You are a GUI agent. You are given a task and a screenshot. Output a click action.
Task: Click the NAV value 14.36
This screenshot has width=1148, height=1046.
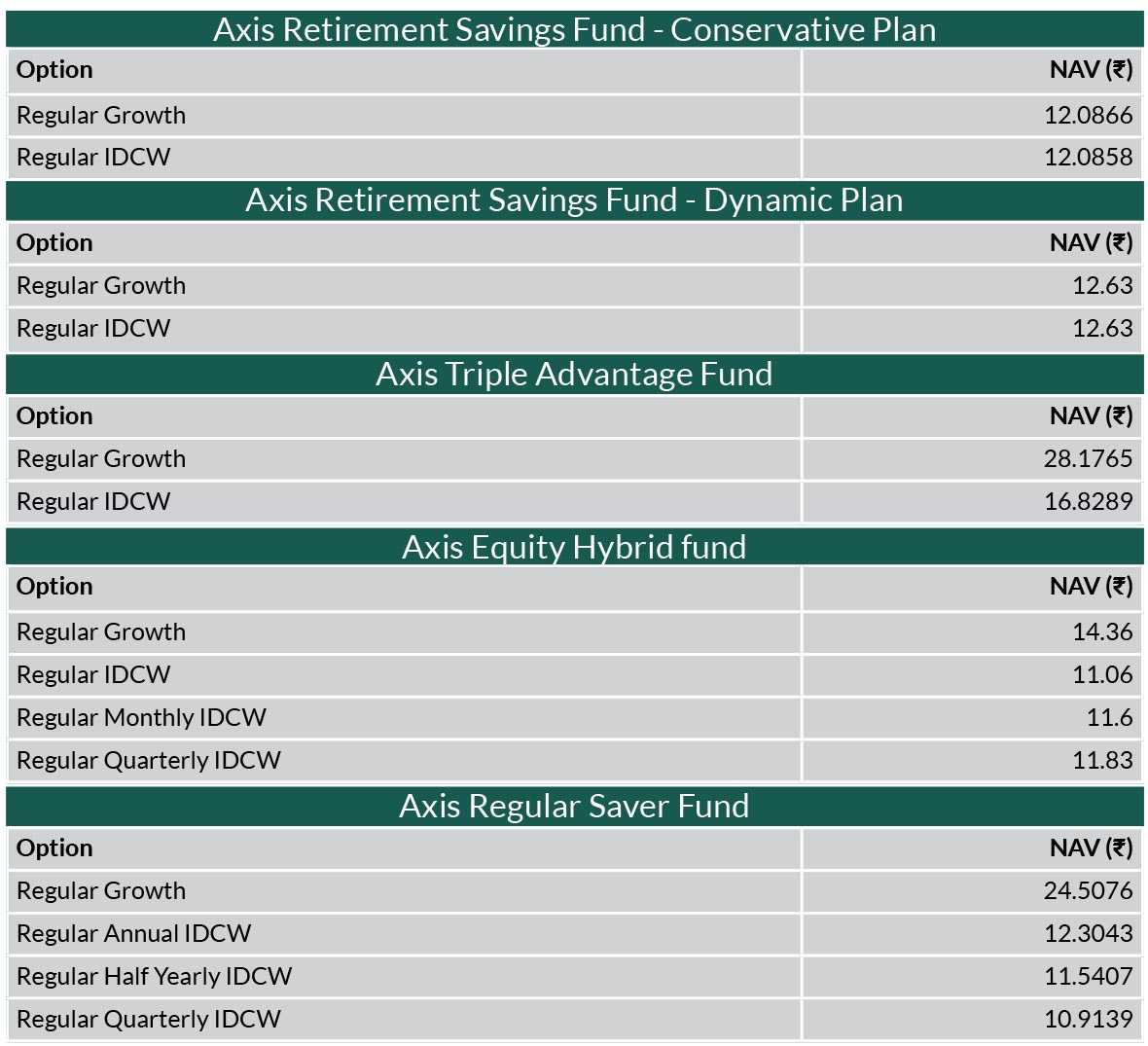(x=1102, y=631)
